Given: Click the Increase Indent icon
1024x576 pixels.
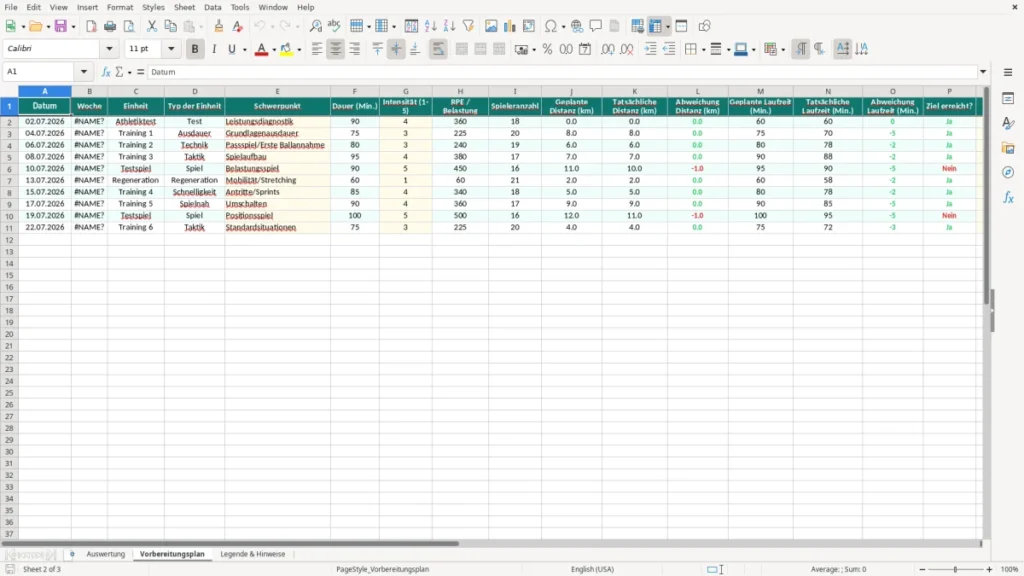Looking at the screenshot, I should (650, 49).
